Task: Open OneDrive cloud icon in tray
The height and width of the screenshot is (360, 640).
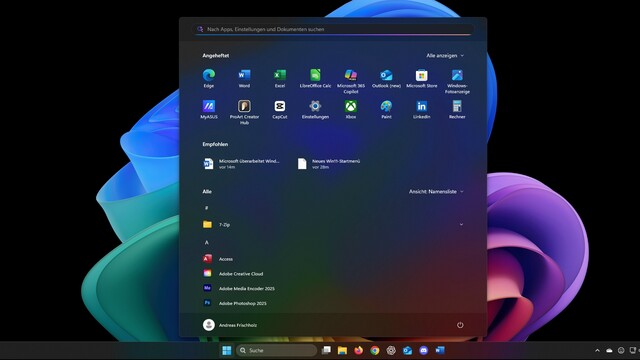Action: coord(609,350)
